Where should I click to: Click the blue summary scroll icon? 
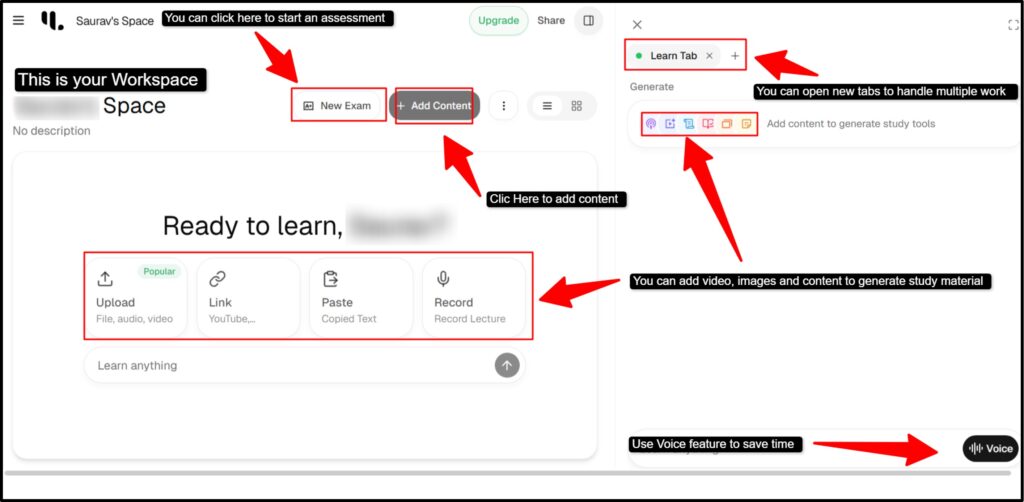(689, 123)
